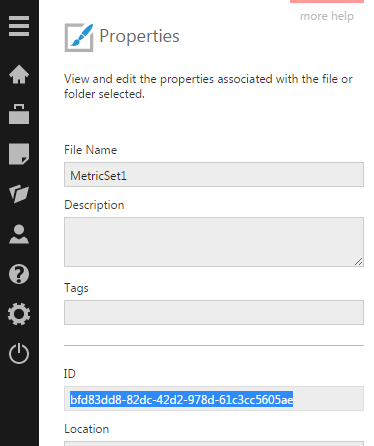
Task: Click inside the Tags field
Action: pos(214,313)
